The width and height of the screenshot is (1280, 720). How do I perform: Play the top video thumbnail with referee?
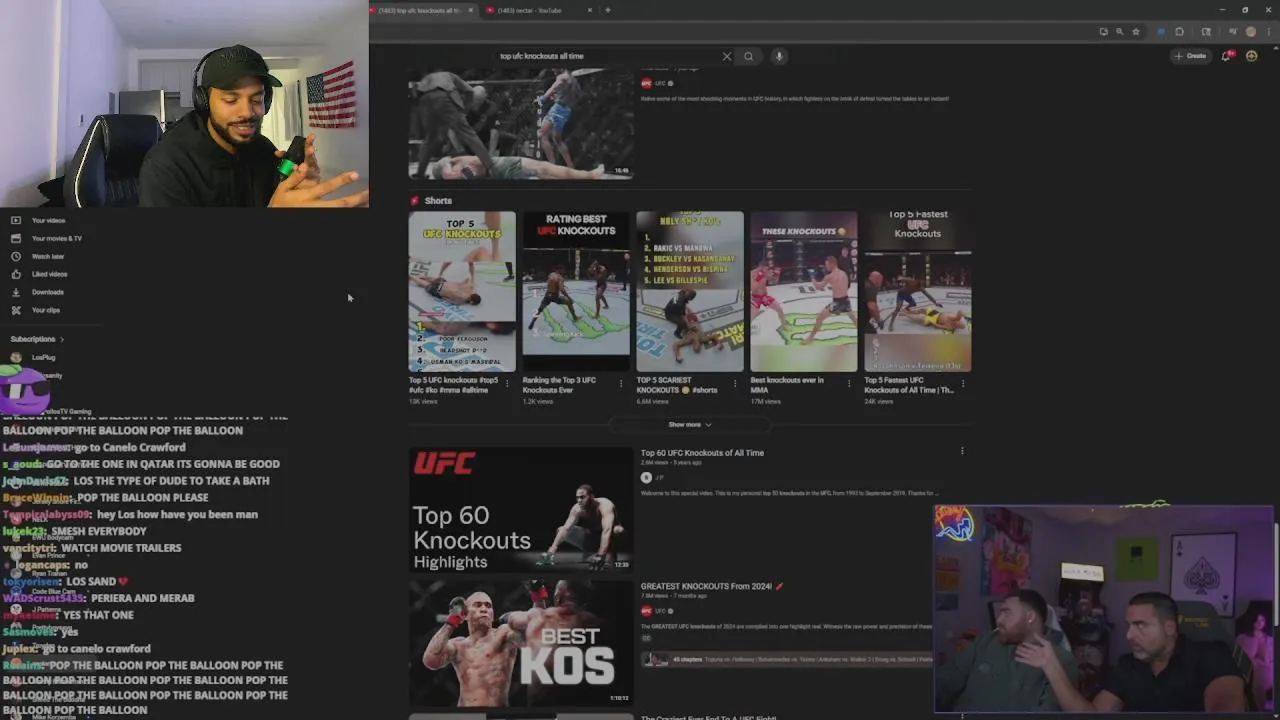[x=521, y=123]
